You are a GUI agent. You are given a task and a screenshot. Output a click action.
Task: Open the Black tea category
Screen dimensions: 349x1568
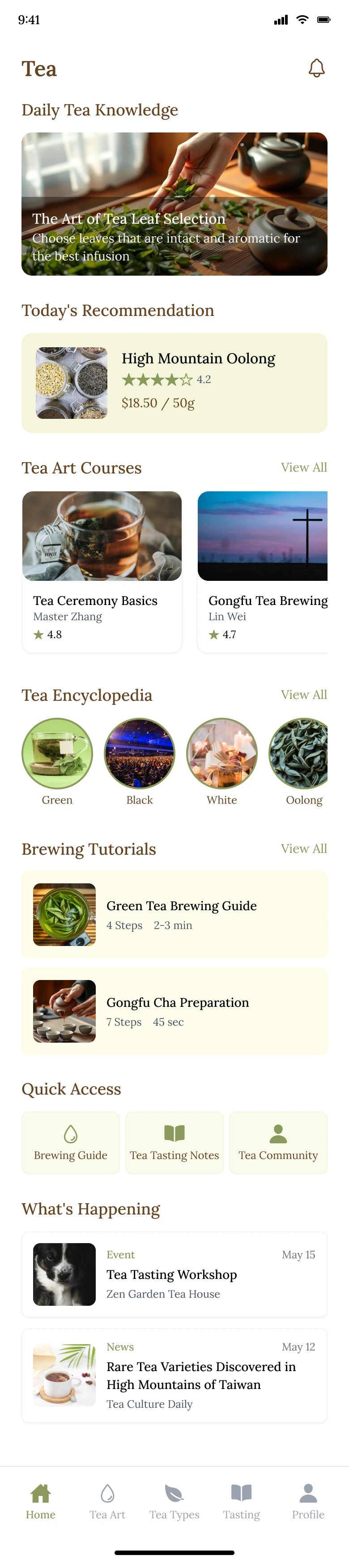[140, 754]
